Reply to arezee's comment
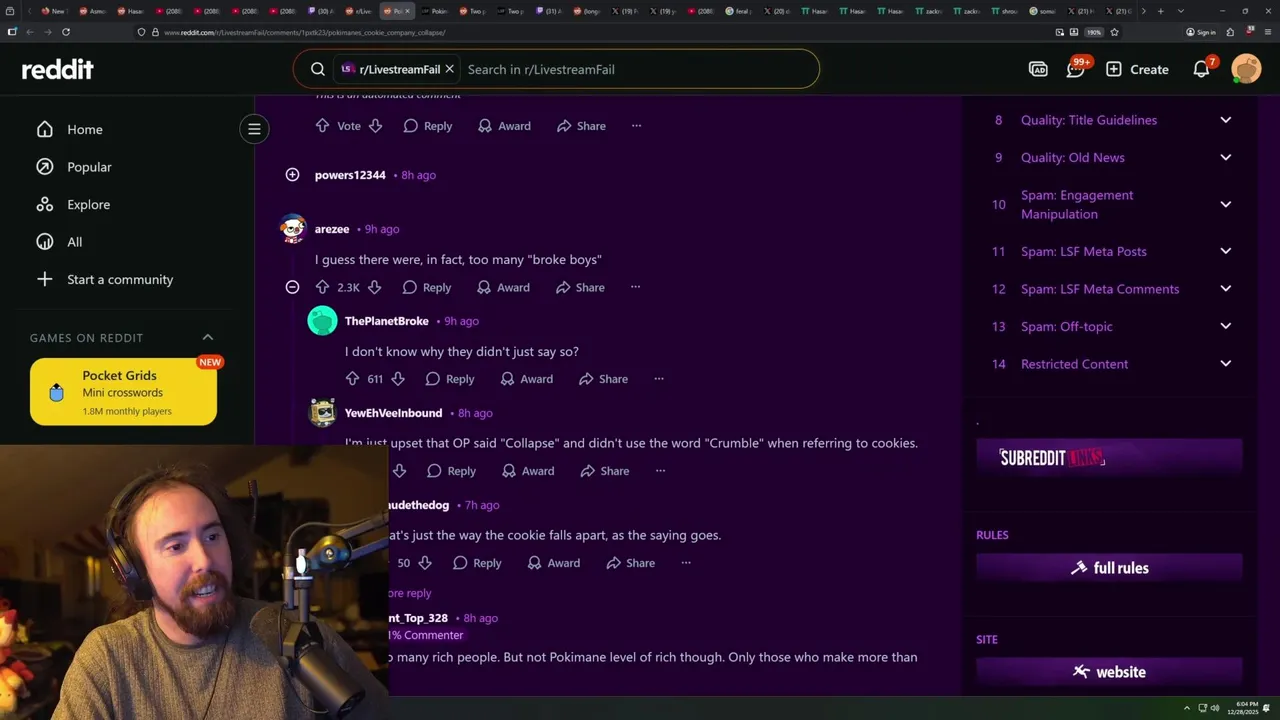The width and height of the screenshot is (1280, 720). (427, 287)
